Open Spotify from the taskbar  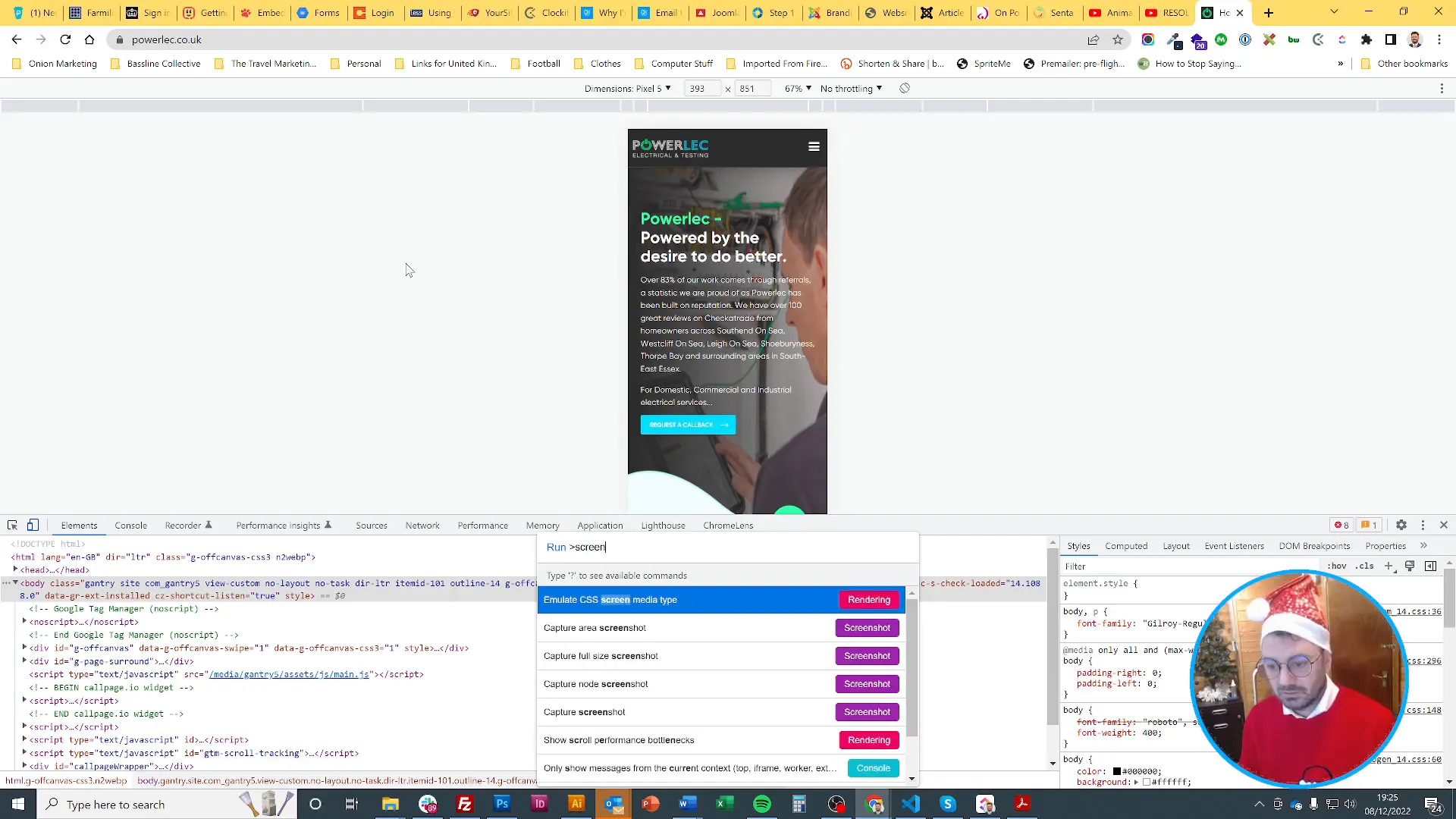[762, 804]
